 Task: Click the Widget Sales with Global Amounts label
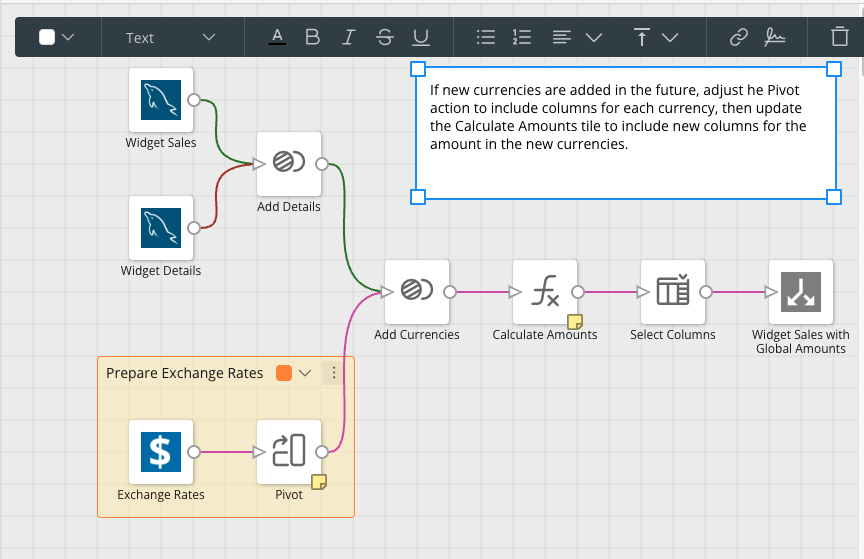tap(801, 341)
